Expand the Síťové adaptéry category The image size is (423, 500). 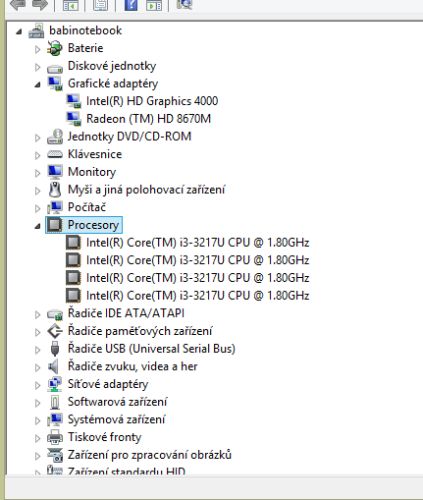[38, 385]
